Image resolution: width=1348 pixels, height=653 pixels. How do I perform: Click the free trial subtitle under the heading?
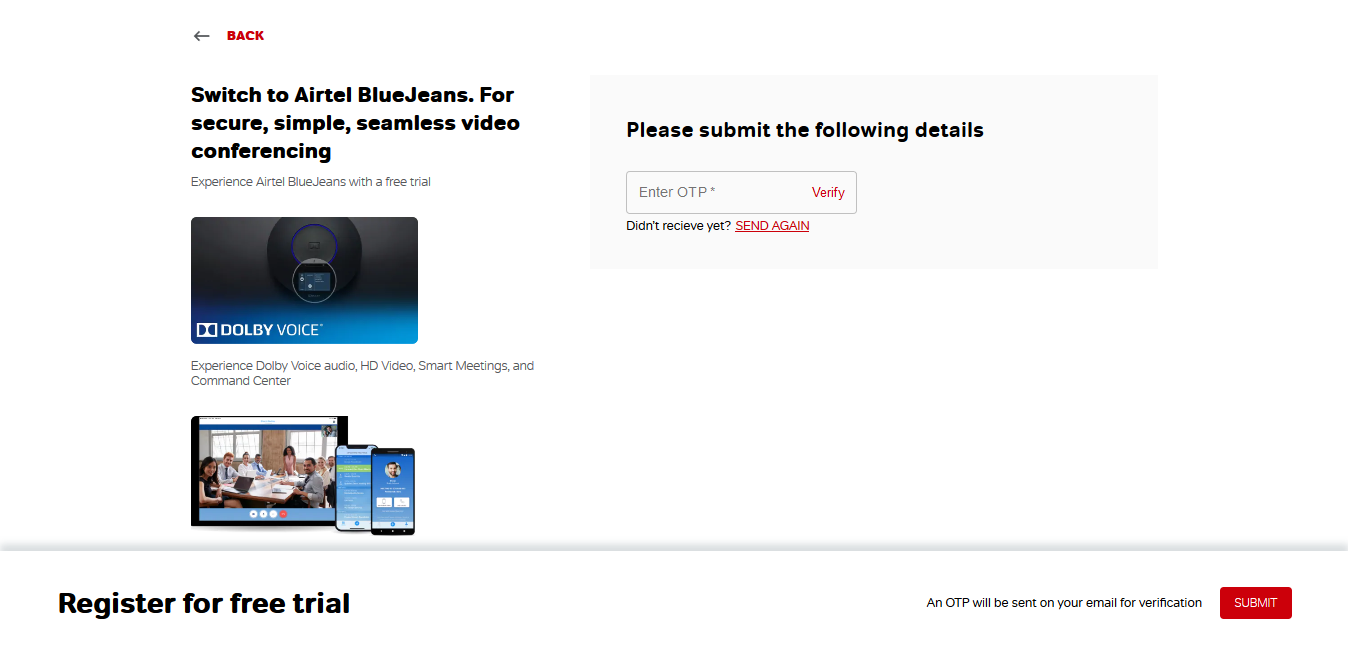pyautogui.click(x=311, y=182)
